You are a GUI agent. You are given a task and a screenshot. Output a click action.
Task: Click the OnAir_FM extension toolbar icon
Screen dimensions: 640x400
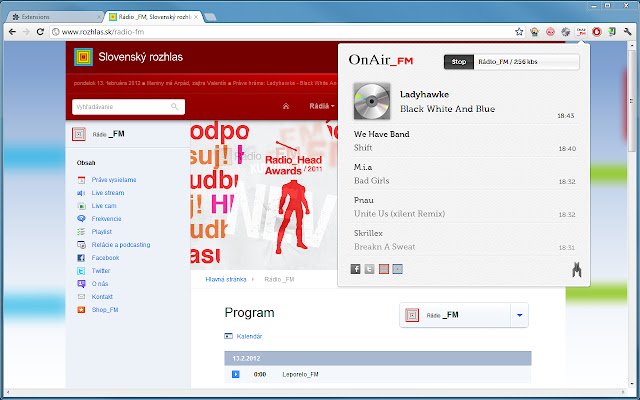tap(581, 32)
